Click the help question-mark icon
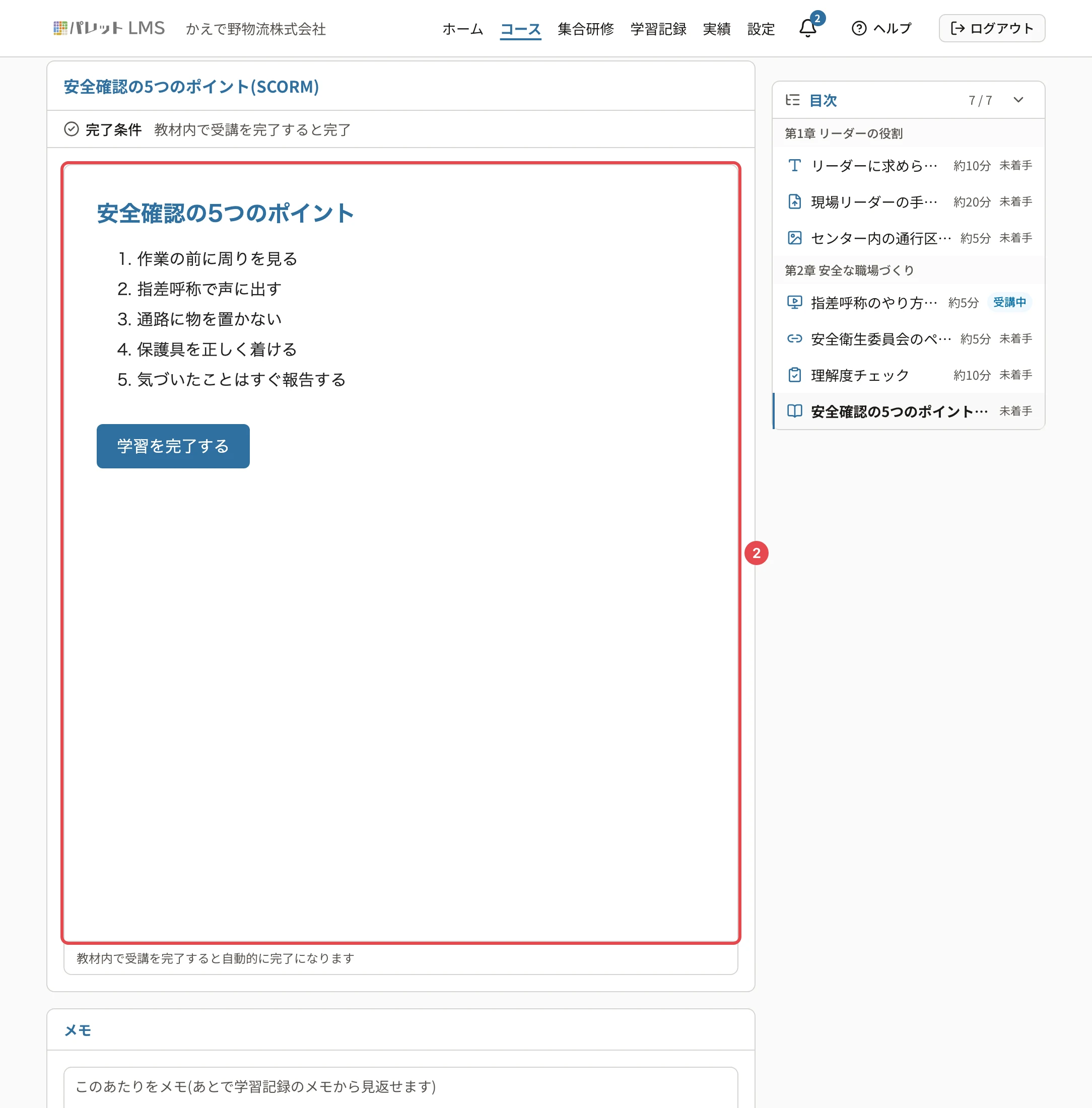 859,28
